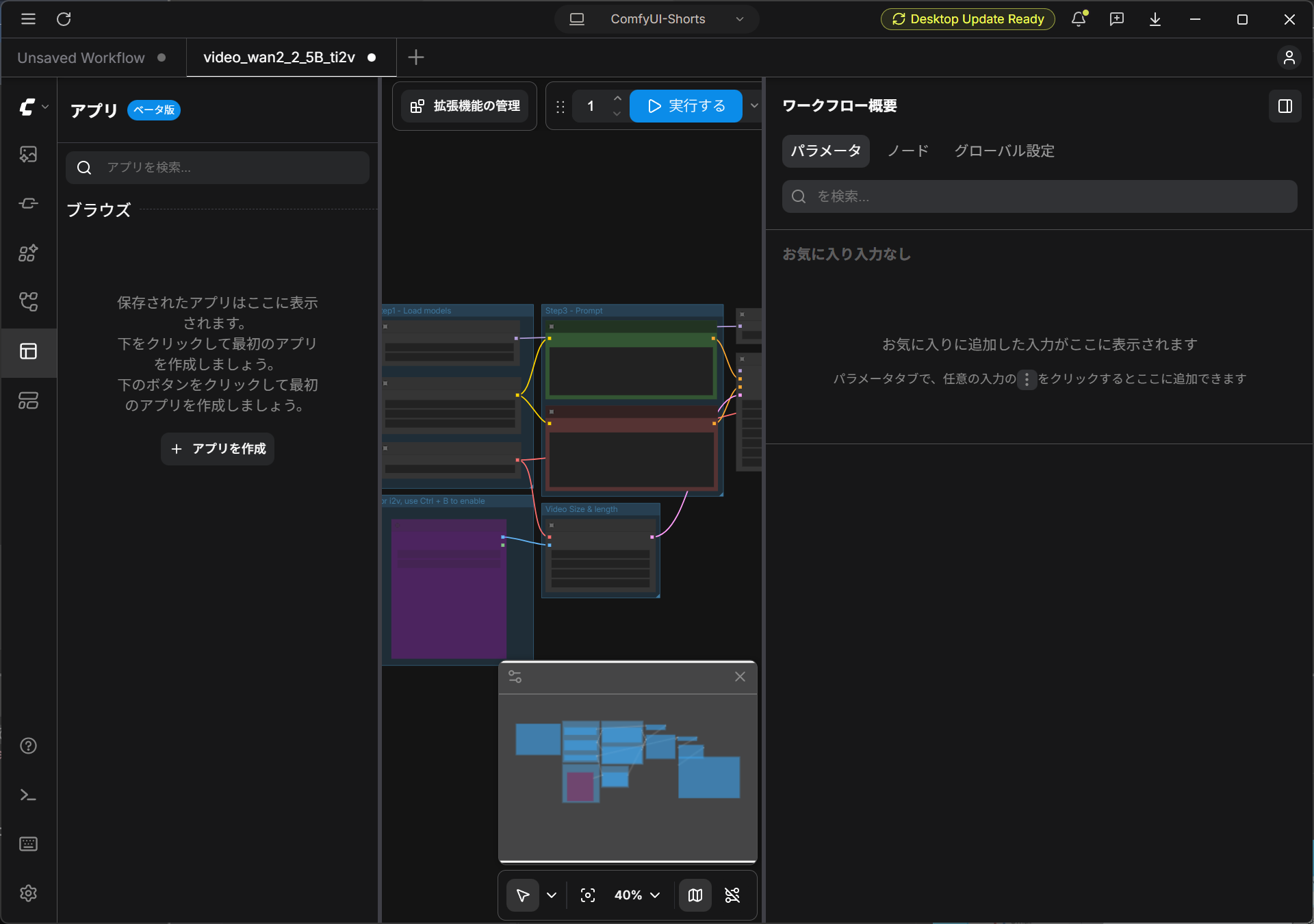Switch to the ノード tab

click(908, 151)
